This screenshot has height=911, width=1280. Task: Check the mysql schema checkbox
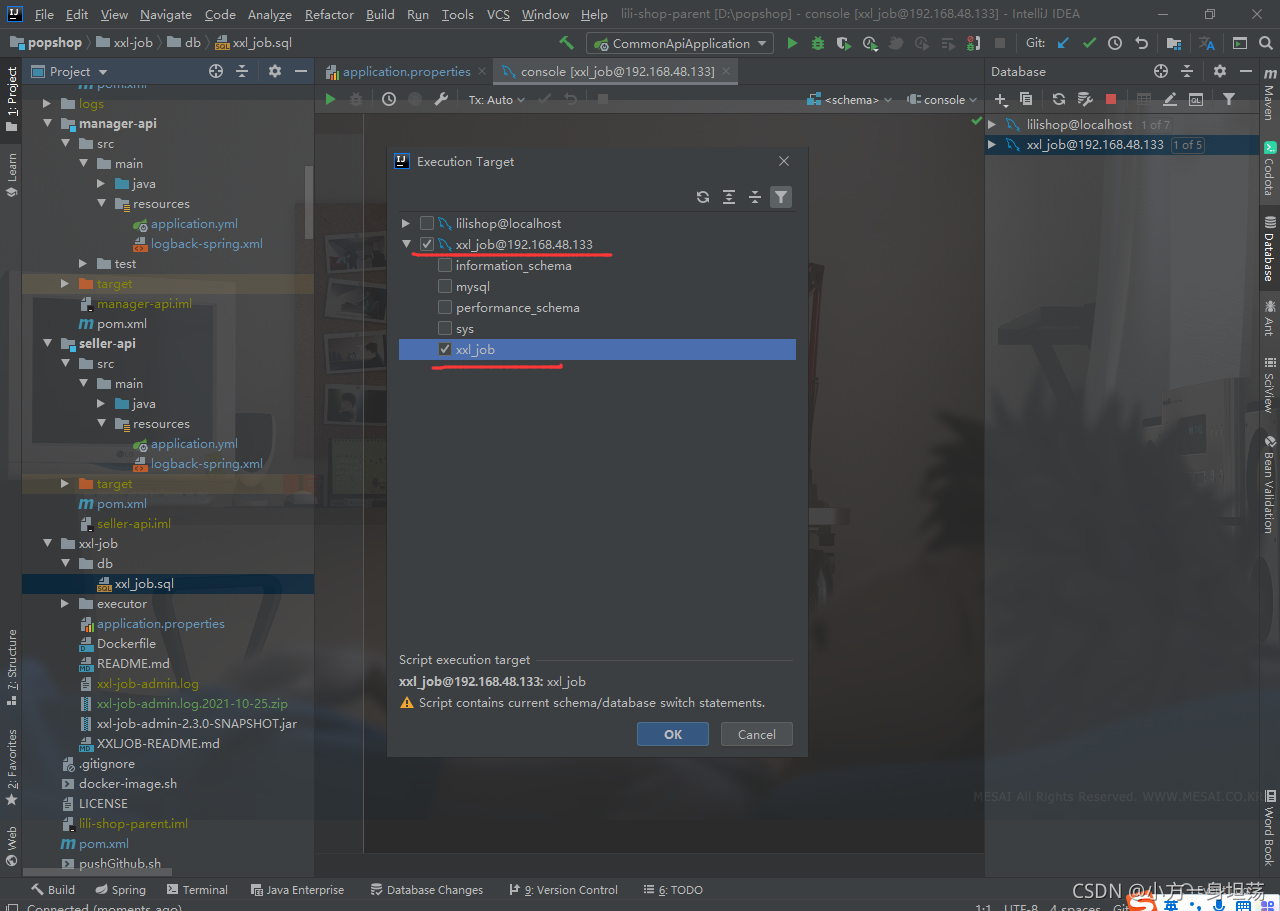pyautogui.click(x=445, y=286)
